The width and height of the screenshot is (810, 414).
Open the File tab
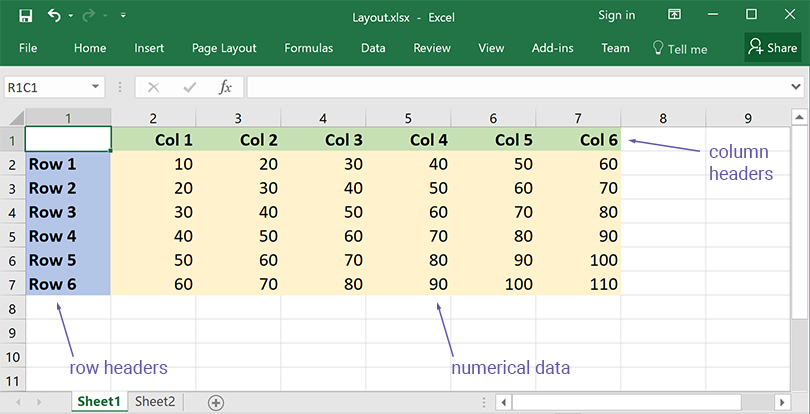[x=28, y=48]
